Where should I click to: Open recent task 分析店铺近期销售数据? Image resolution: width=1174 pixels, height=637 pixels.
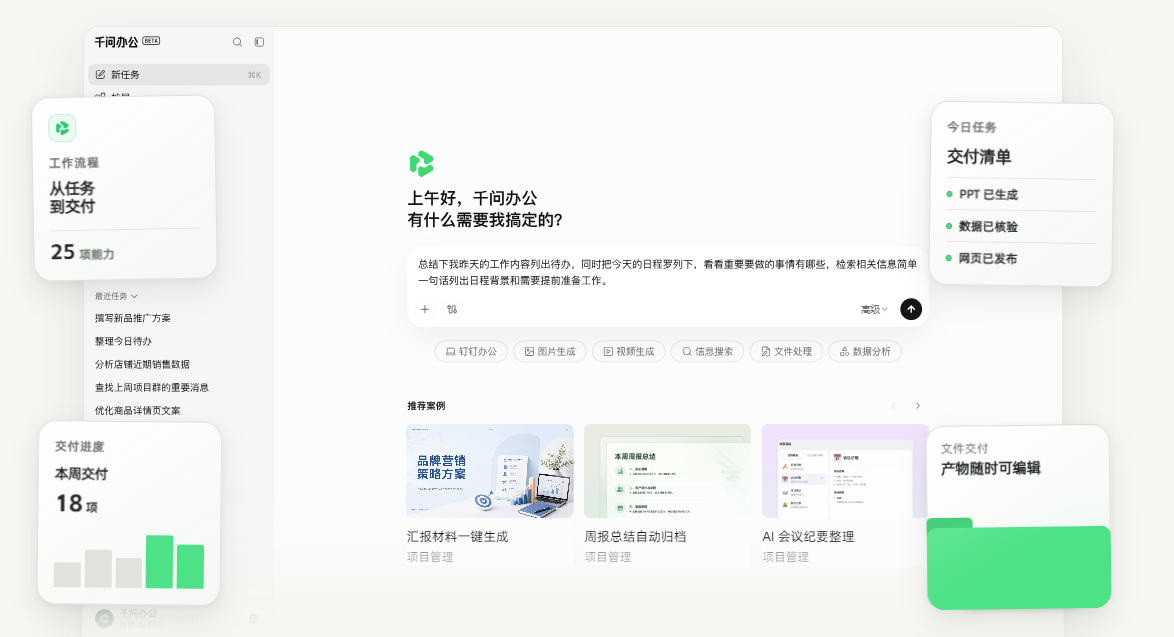(x=142, y=365)
